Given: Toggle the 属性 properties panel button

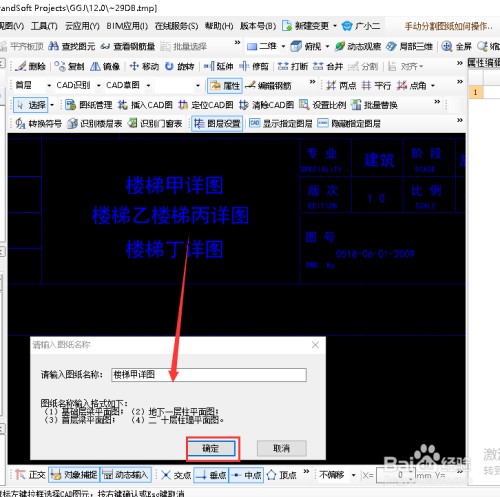Looking at the screenshot, I should (x=225, y=86).
